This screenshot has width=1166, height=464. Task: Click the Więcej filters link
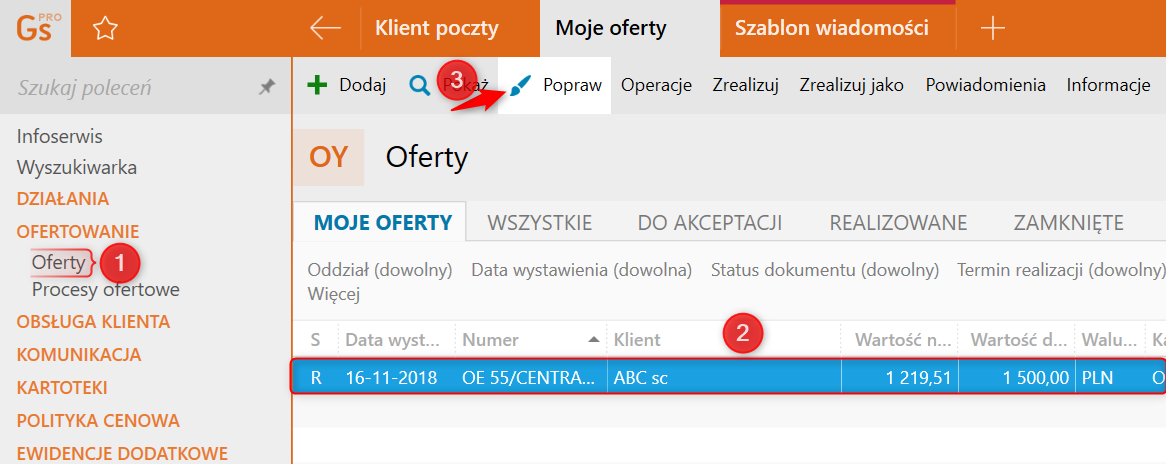click(333, 294)
